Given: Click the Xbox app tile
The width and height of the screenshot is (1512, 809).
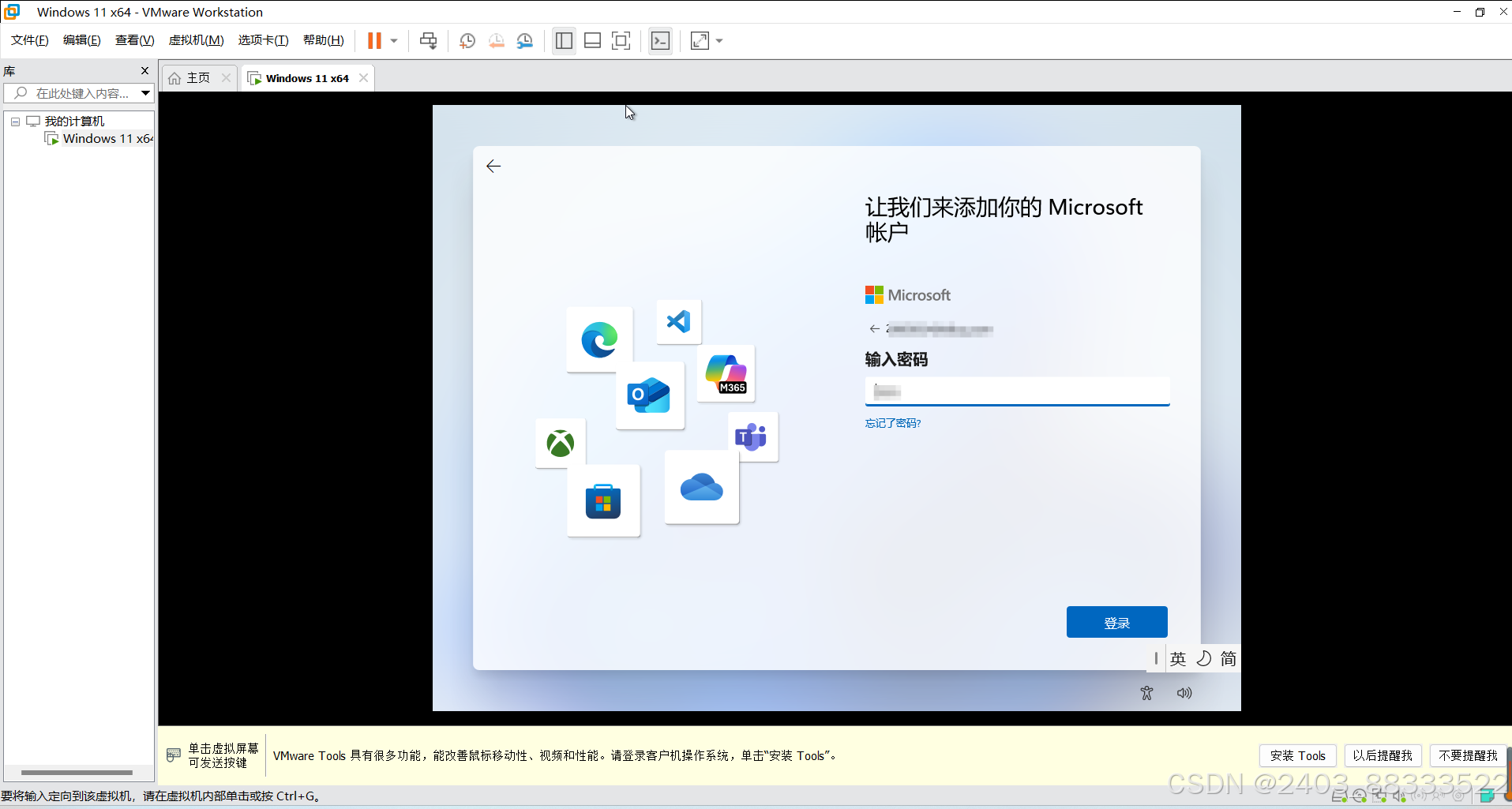Looking at the screenshot, I should [561, 443].
